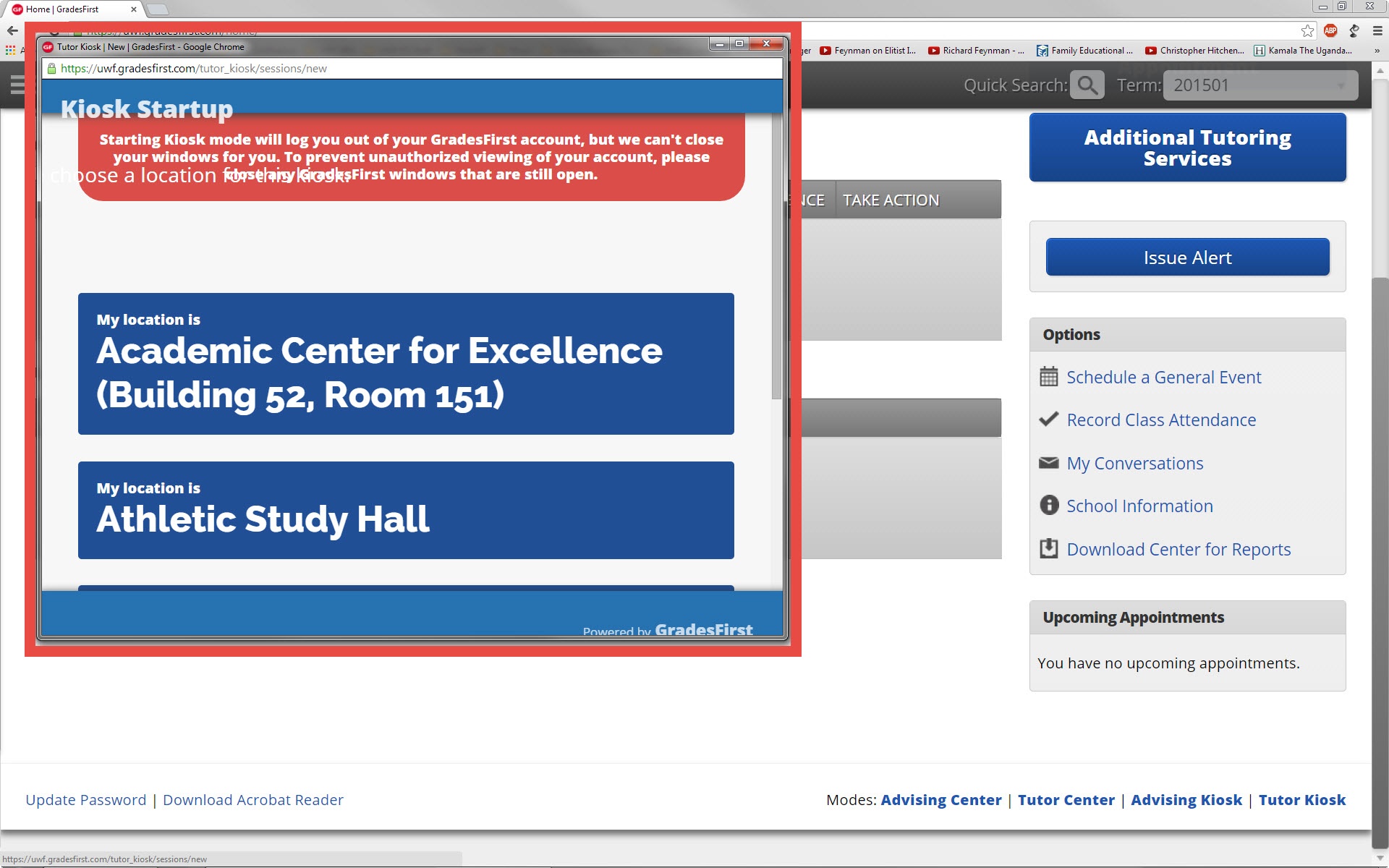This screenshot has width=1389, height=868.
Task: Switch to Tutor Kiosk mode
Action: click(x=1302, y=800)
